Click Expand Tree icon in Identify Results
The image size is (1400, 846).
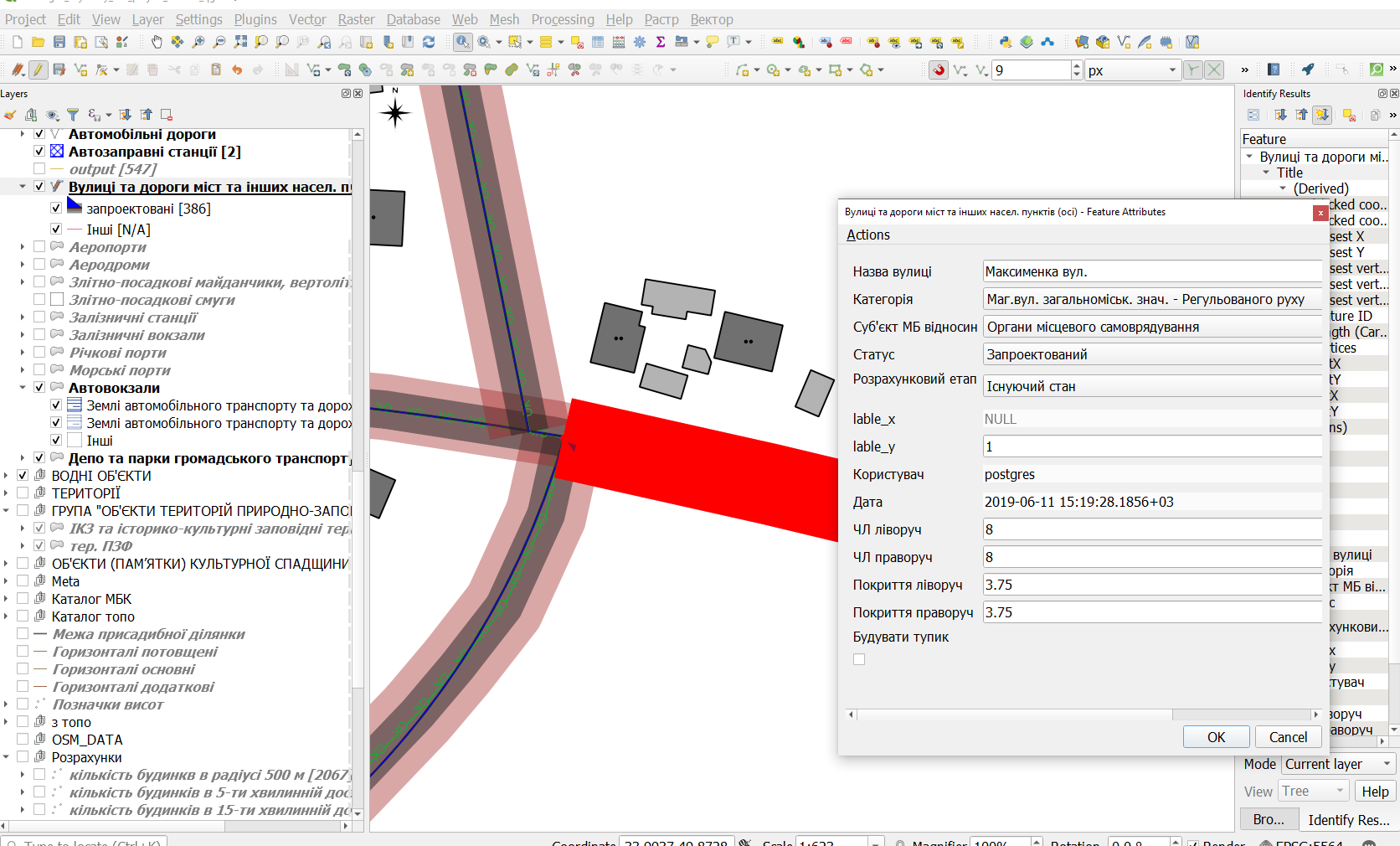pyautogui.click(x=1280, y=115)
